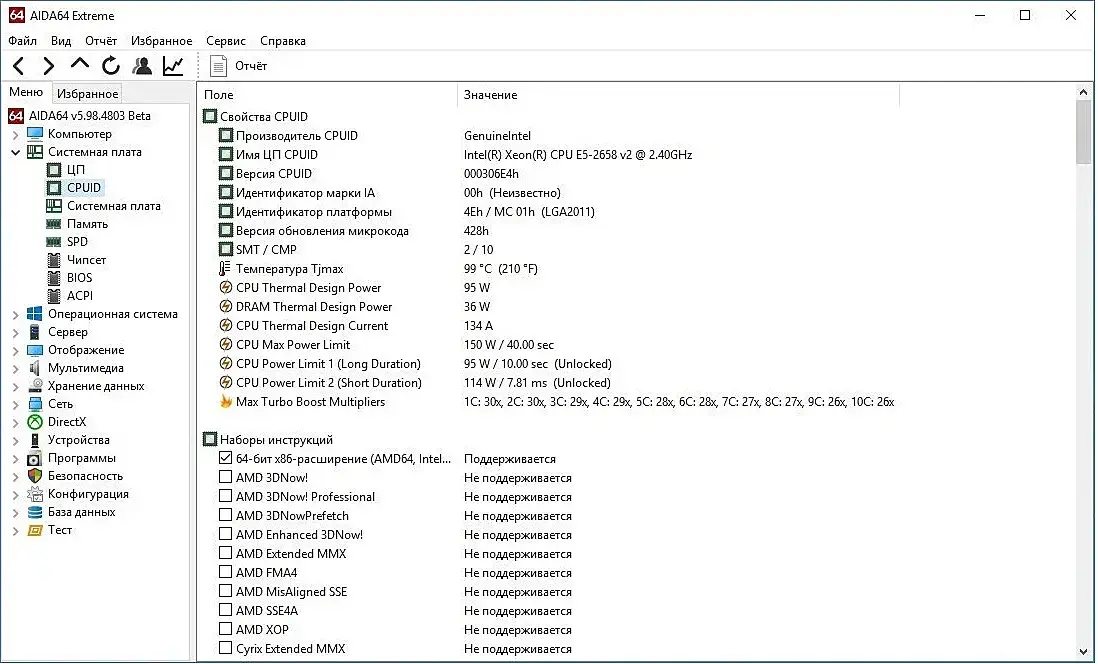Open the Избранное menu in the menu bar

(161, 41)
